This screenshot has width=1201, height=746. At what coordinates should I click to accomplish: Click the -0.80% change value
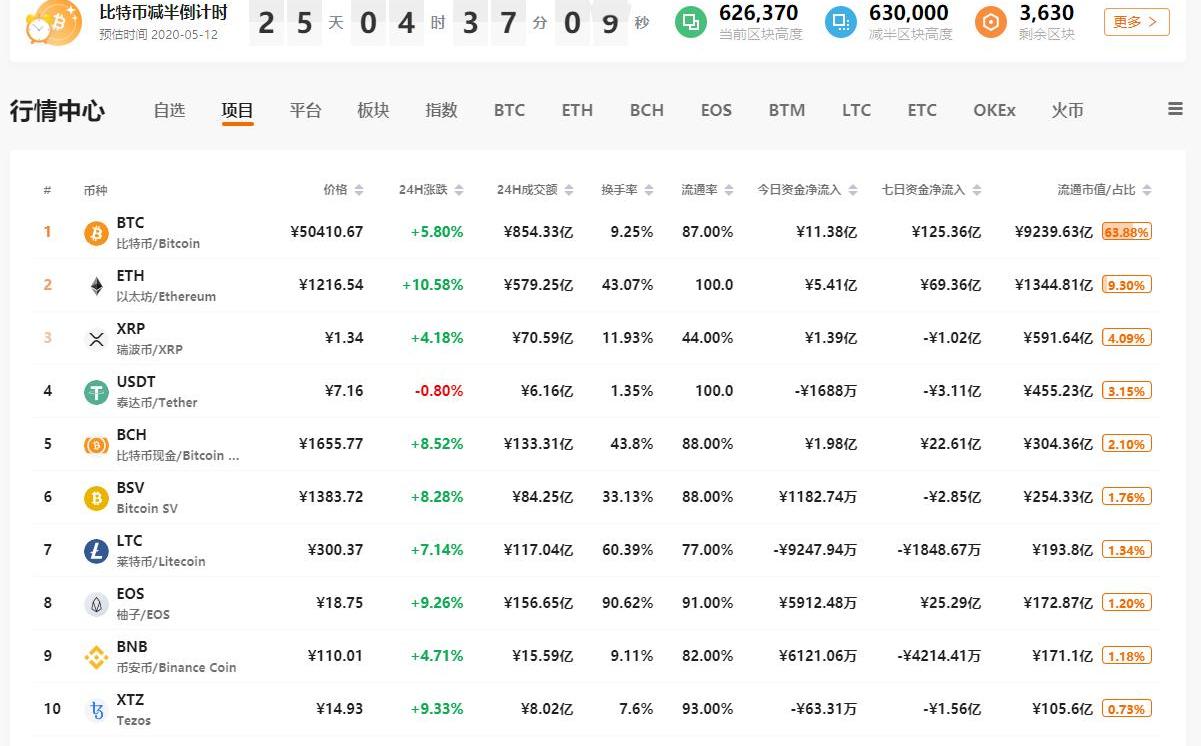[439, 391]
